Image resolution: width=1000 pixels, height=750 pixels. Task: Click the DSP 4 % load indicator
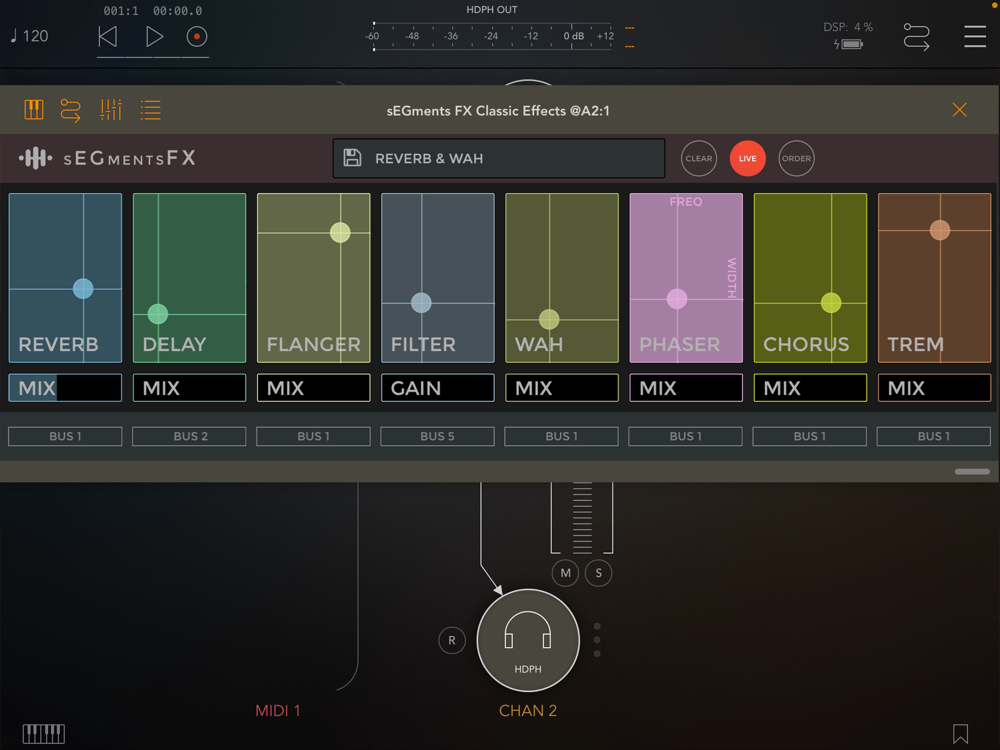coord(848,27)
